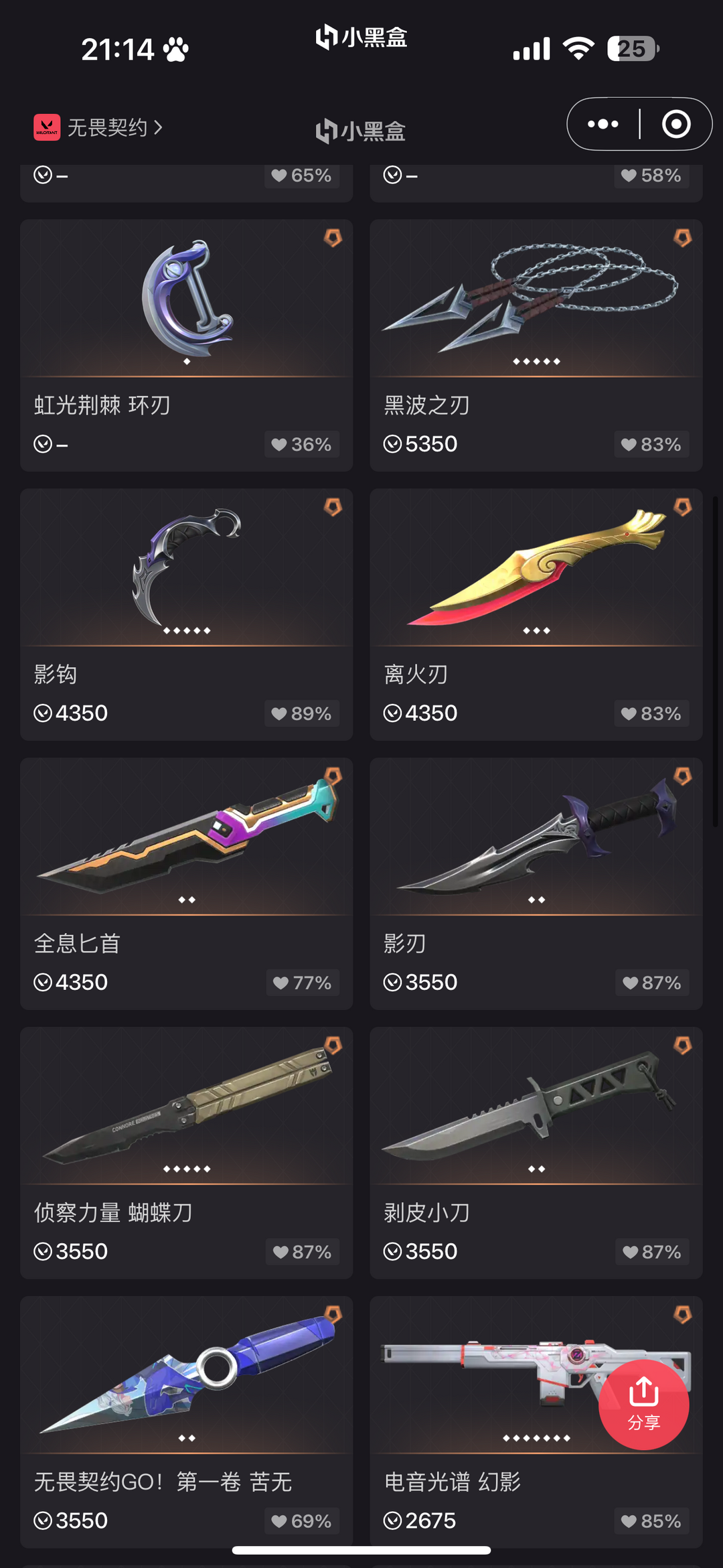Tap the heart 87% on 影刃
The width and height of the screenshot is (723, 1568).
pos(652,983)
